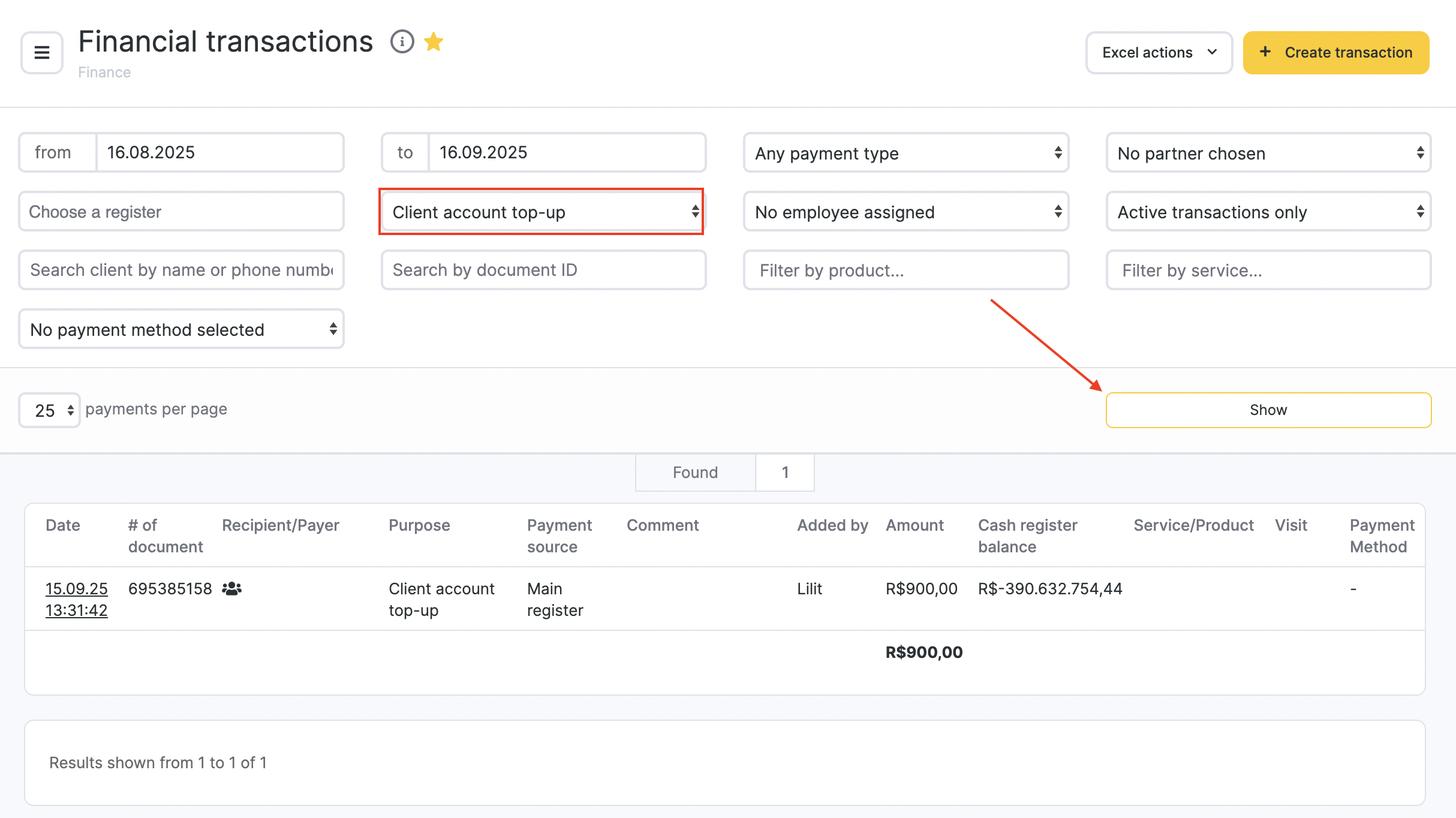Open Active transactions only dropdown
This screenshot has width=1456, height=818.
(1268, 212)
